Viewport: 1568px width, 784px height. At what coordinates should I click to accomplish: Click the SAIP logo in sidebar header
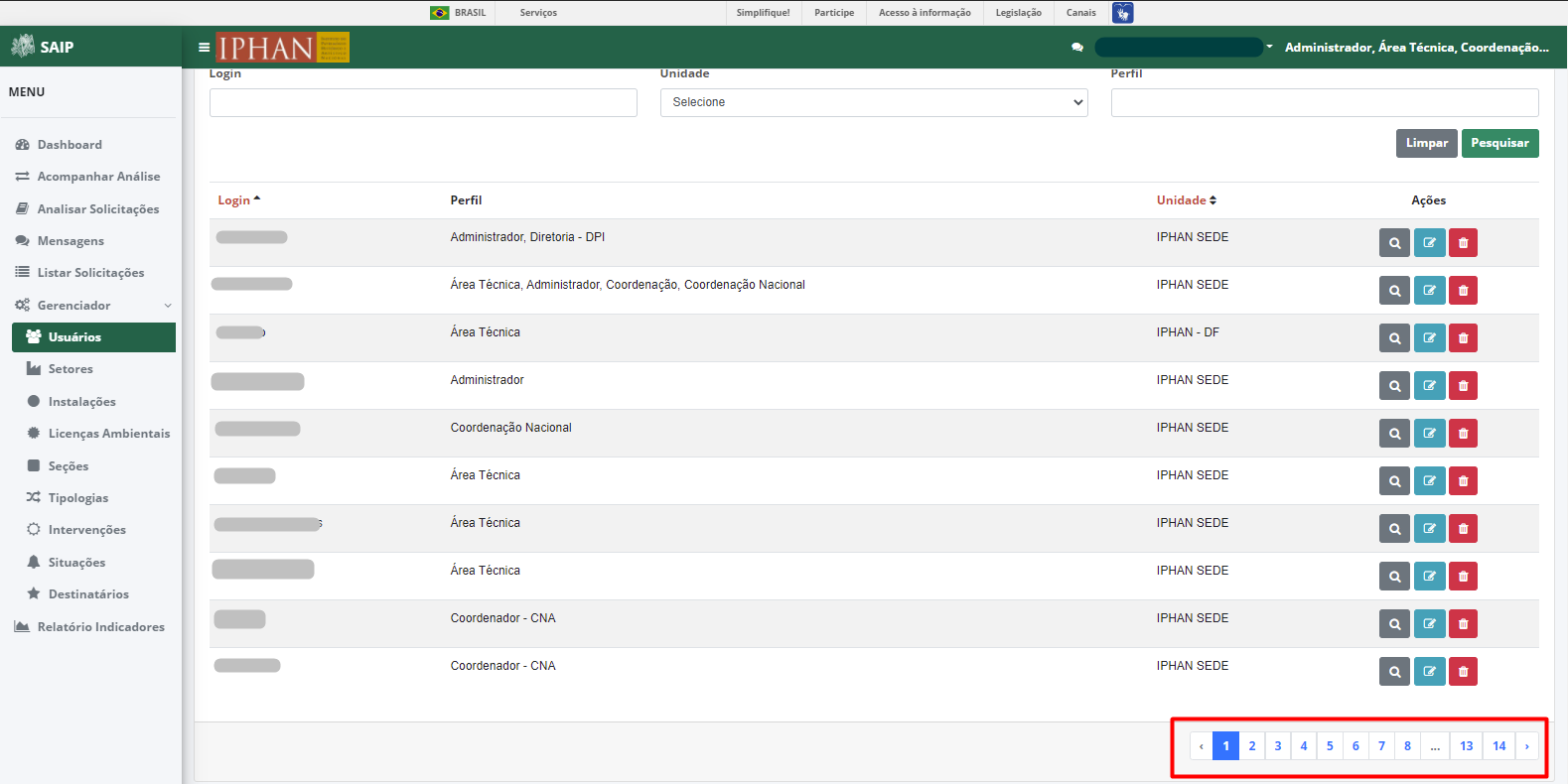42,47
